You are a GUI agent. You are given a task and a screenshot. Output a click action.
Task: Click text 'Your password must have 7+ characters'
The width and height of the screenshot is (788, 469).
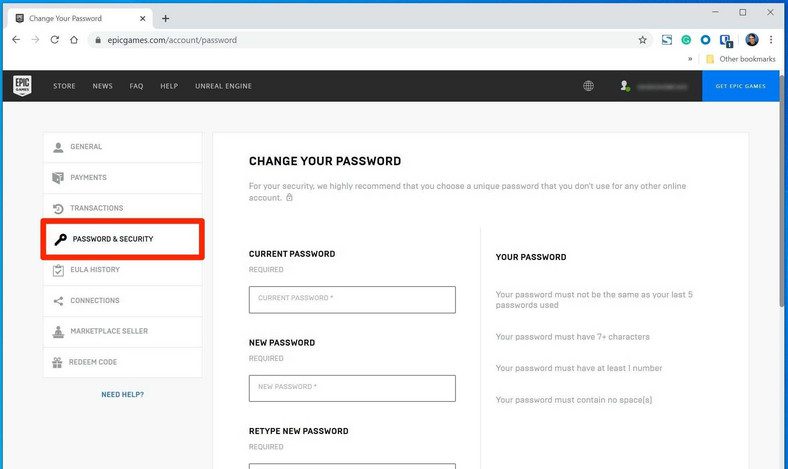(572, 337)
